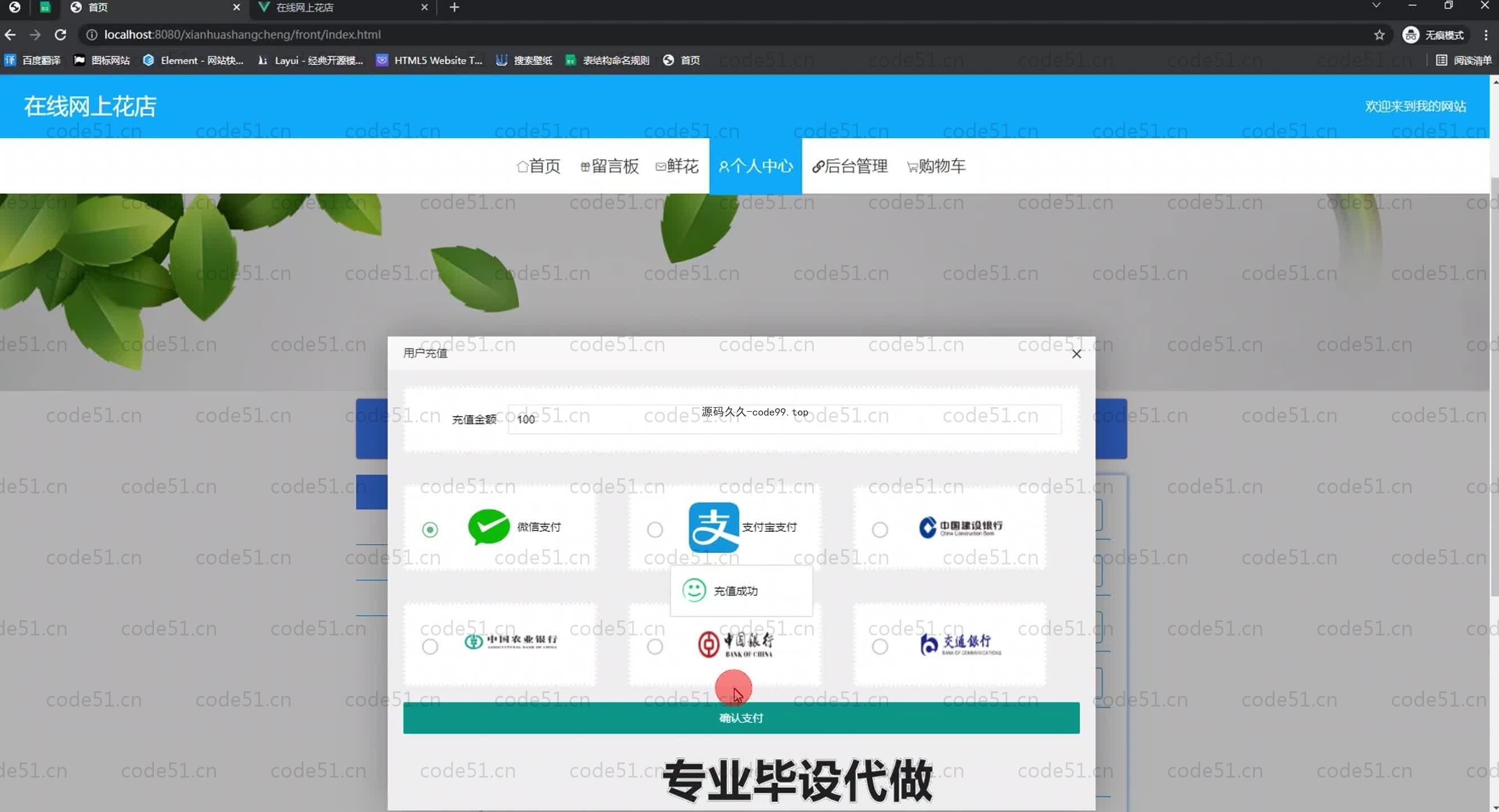This screenshot has width=1499, height=812.
Task: Open the 首页 navigation item
Action: tap(538, 166)
